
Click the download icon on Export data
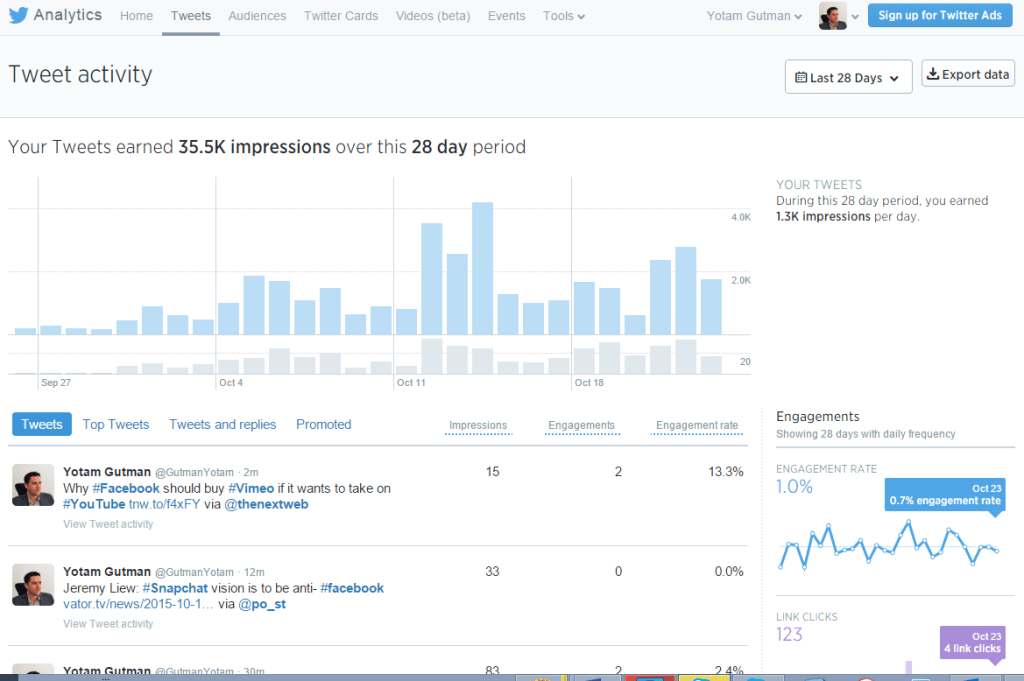pos(934,72)
